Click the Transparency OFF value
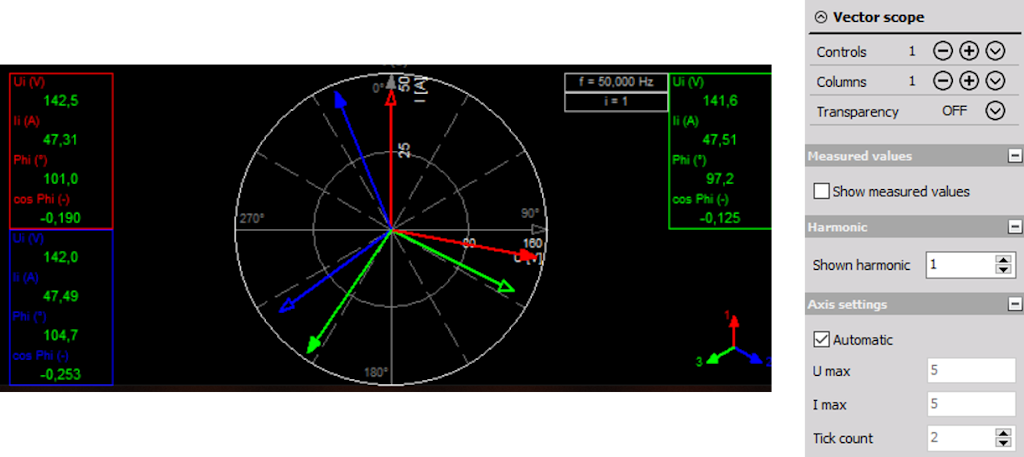 (x=954, y=111)
